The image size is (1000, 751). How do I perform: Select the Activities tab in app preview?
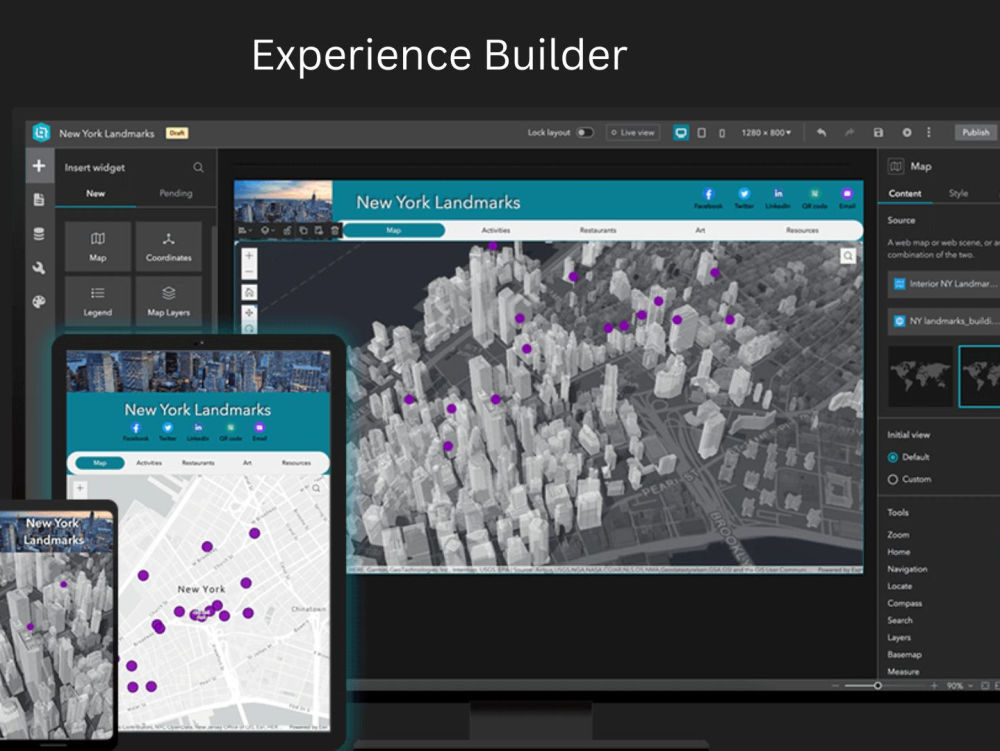tap(496, 230)
